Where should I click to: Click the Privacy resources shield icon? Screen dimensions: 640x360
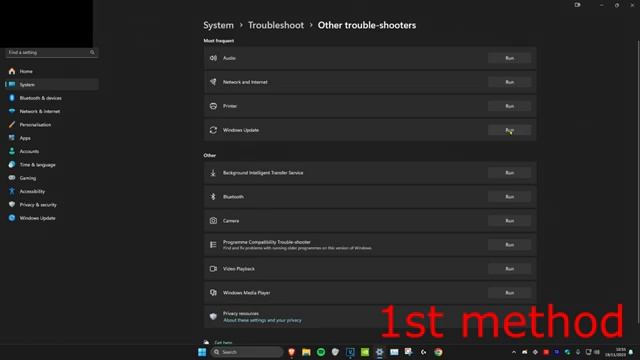click(213, 316)
